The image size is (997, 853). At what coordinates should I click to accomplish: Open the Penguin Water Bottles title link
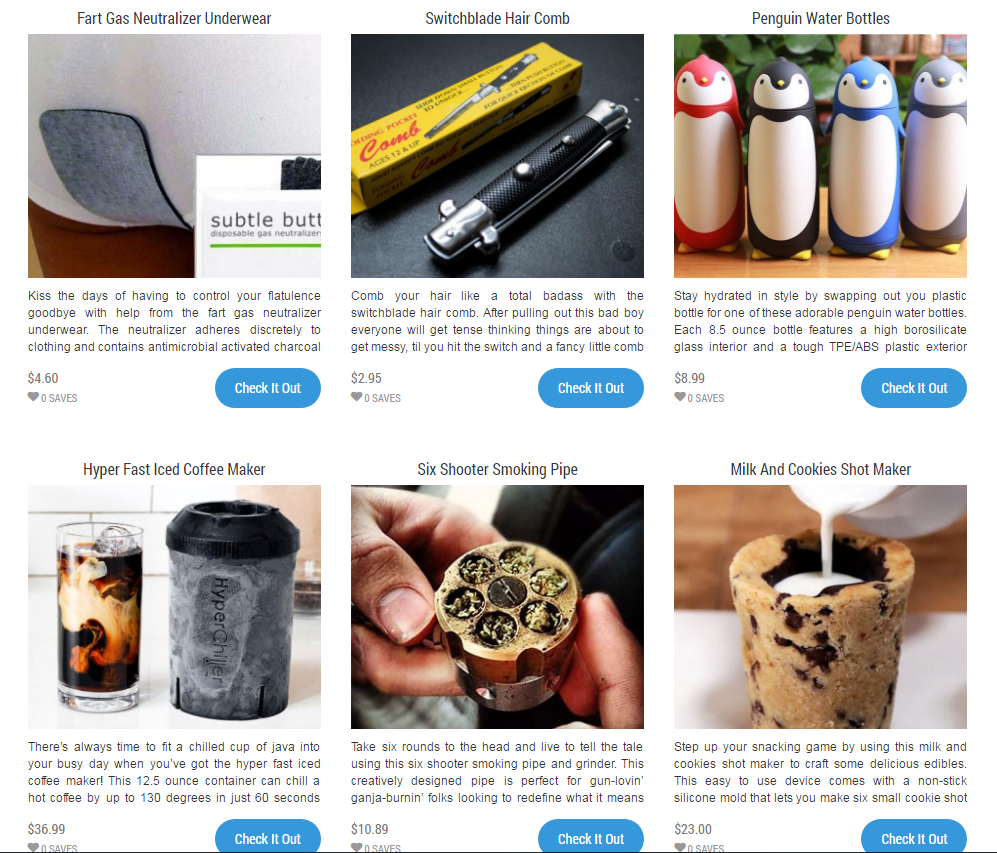tap(820, 18)
